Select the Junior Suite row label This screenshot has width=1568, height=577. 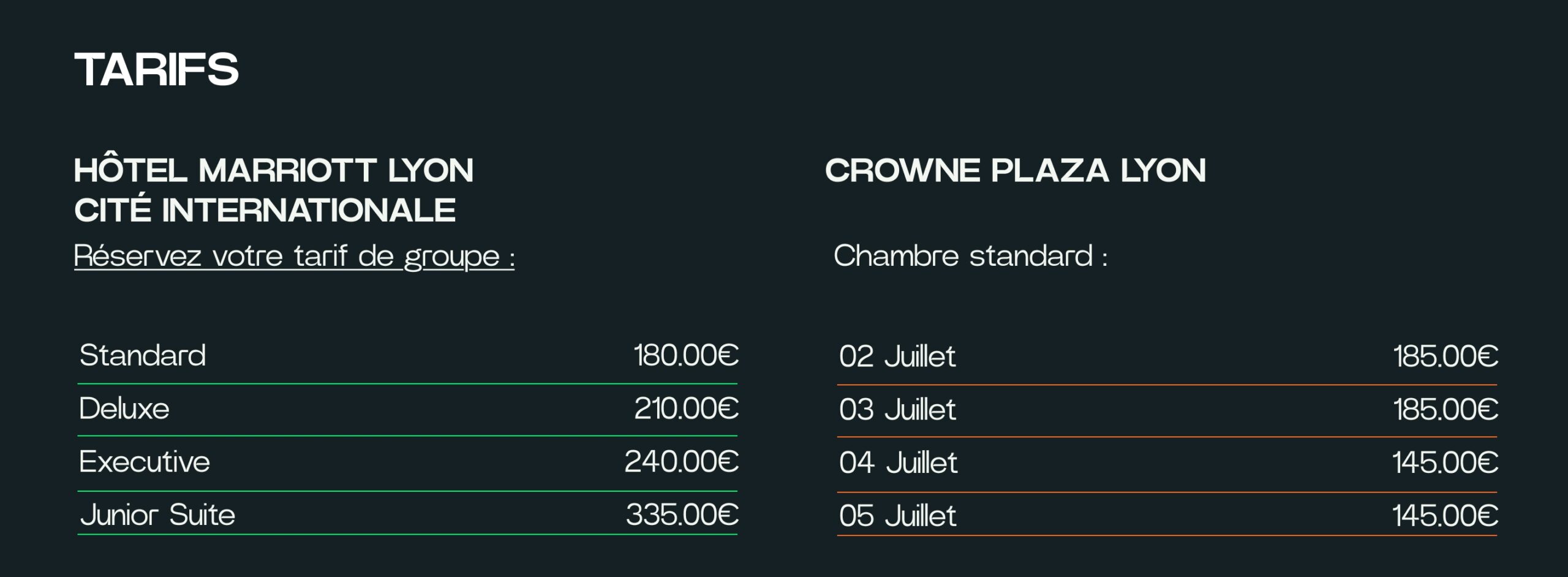coord(157,515)
